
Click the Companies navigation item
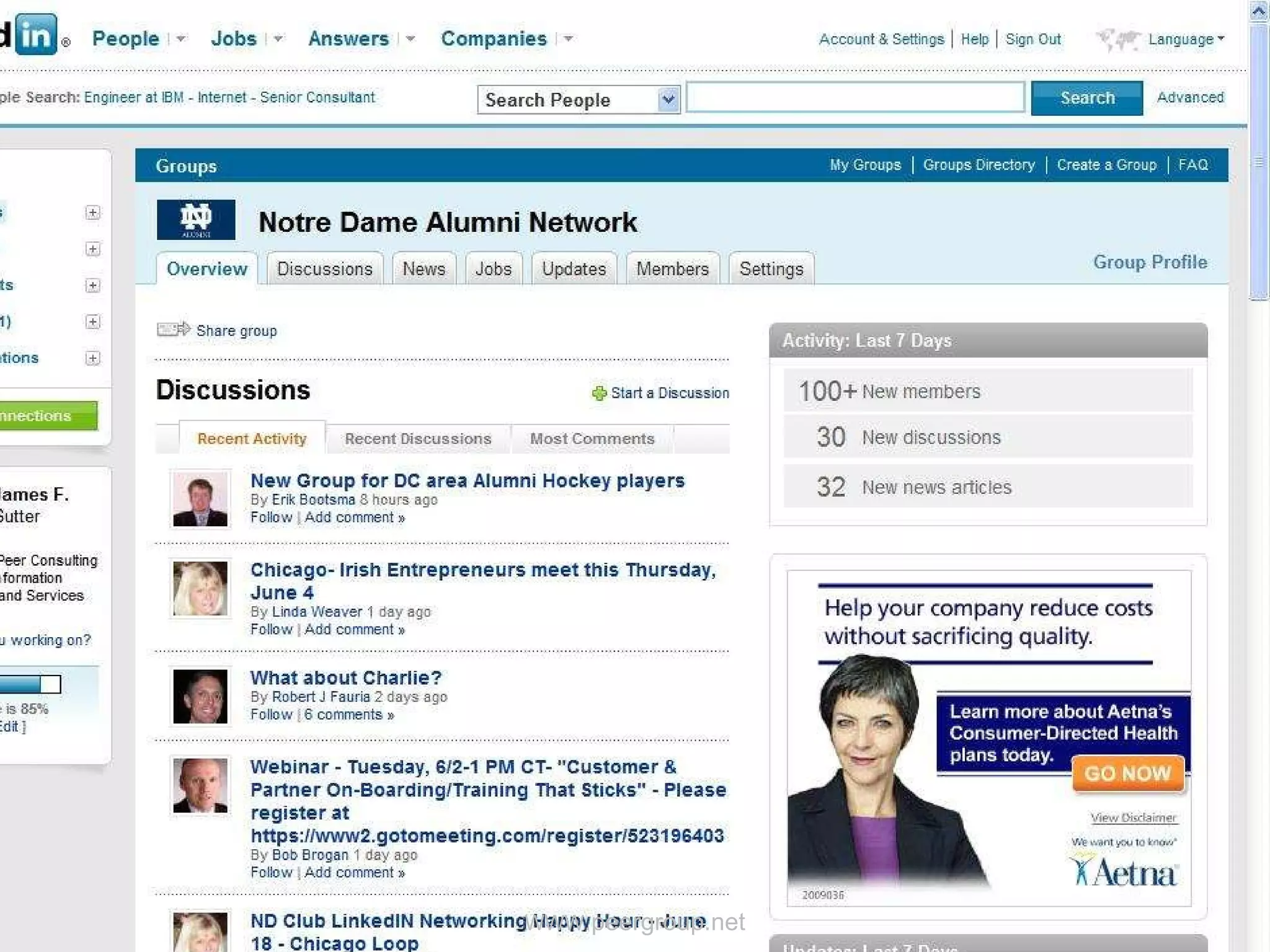[494, 38]
